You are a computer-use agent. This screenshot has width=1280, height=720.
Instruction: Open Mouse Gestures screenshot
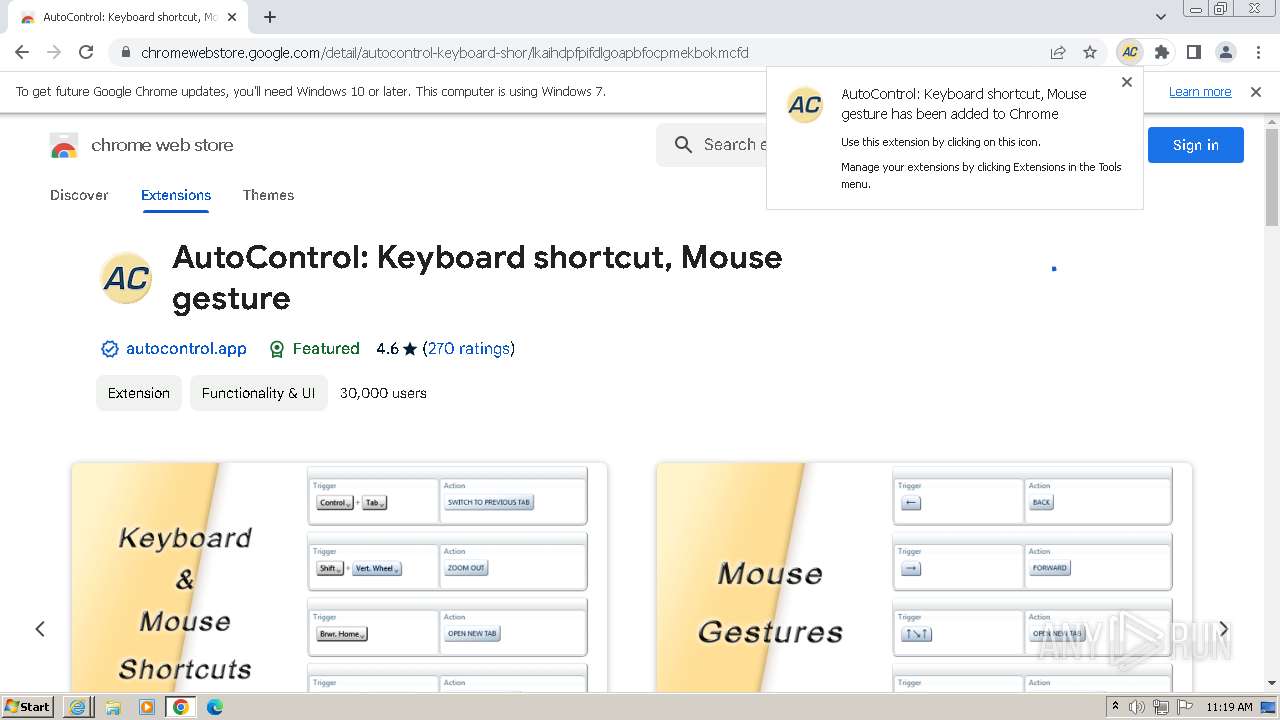click(x=924, y=577)
